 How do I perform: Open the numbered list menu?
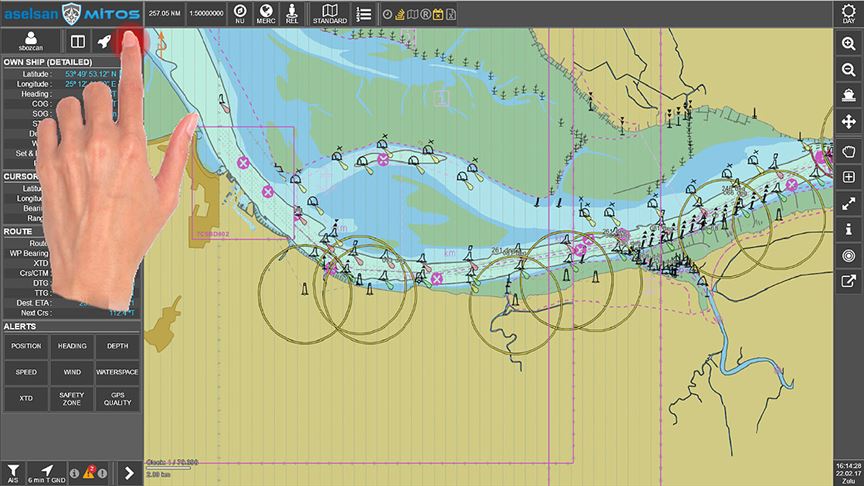363,13
